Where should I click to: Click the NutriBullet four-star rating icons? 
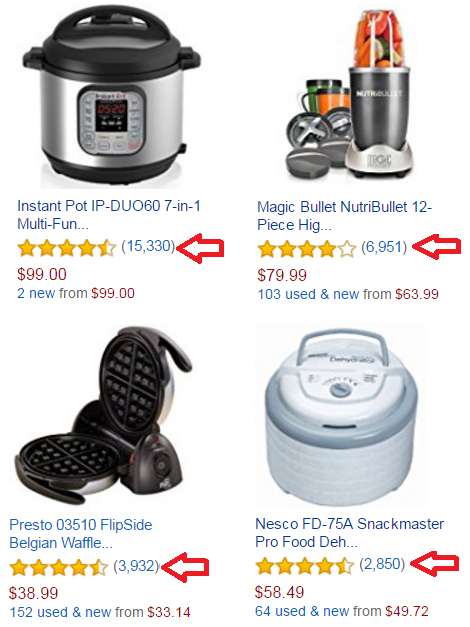pyautogui.click(x=307, y=249)
